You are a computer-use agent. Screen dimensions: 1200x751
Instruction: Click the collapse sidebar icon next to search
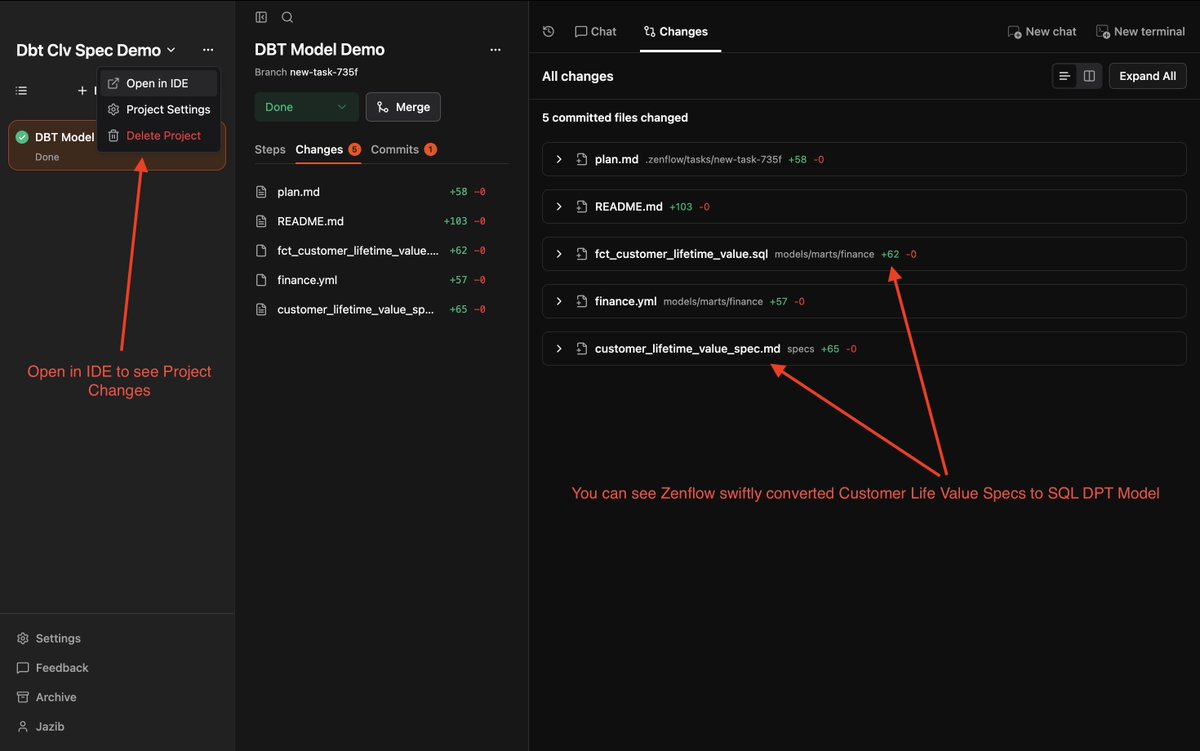coord(261,17)
